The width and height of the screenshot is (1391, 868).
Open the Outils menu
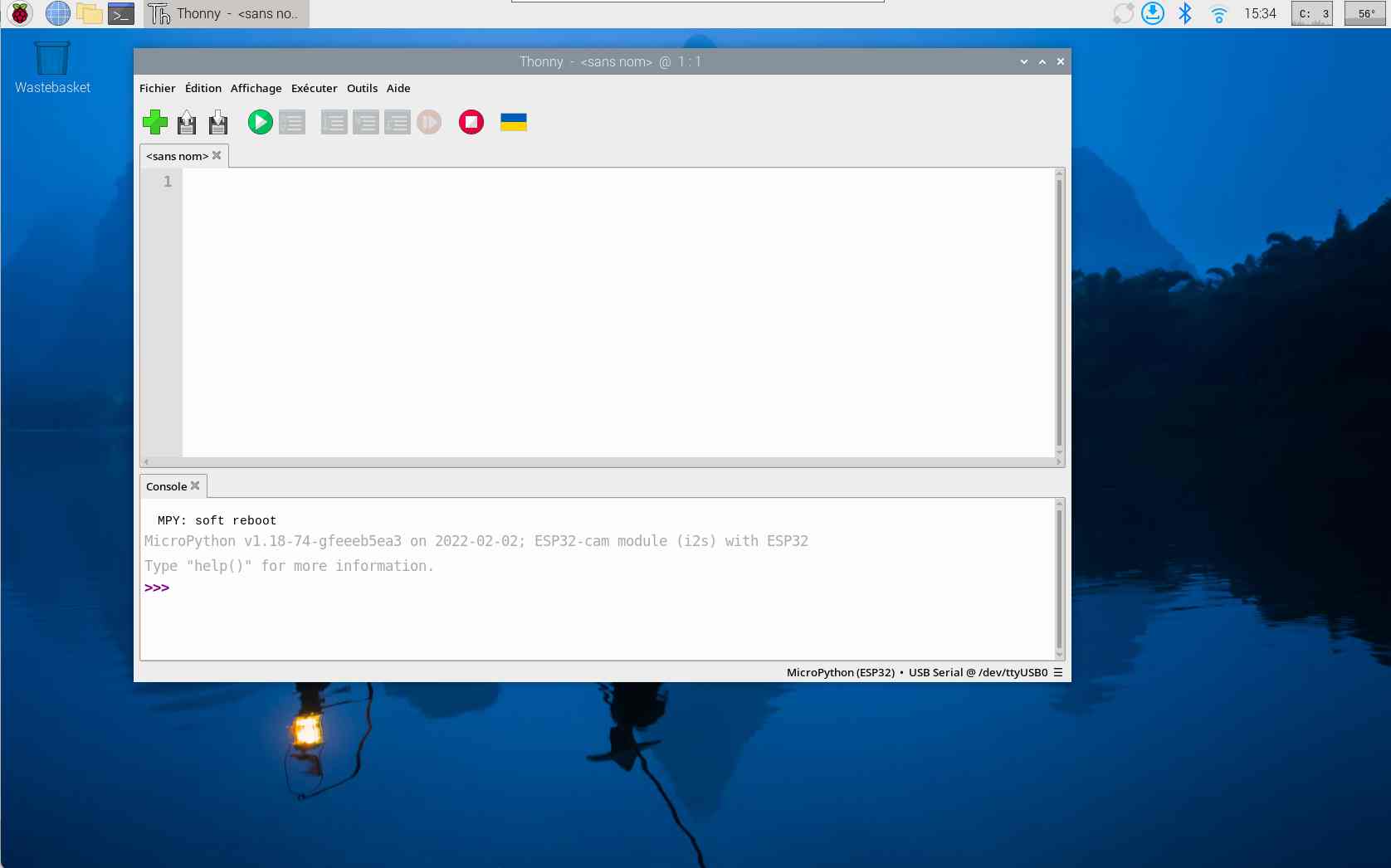(x=362, y=88)
